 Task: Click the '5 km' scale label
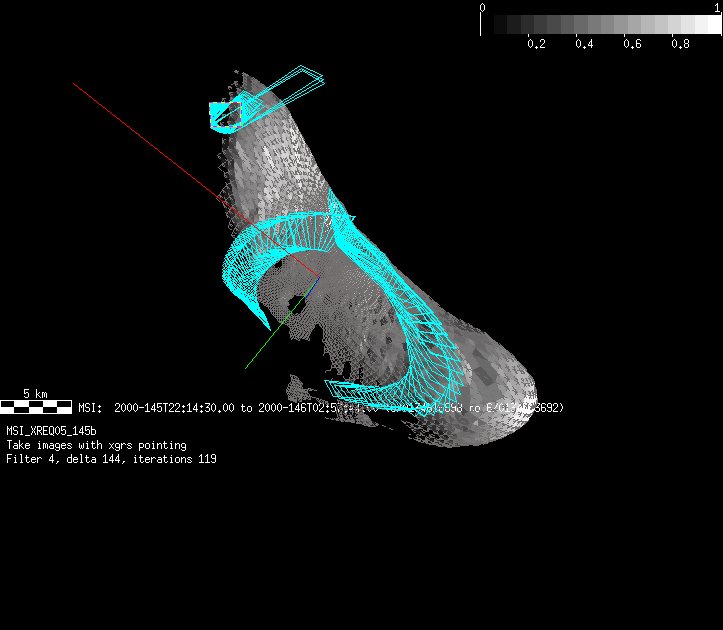36,394
